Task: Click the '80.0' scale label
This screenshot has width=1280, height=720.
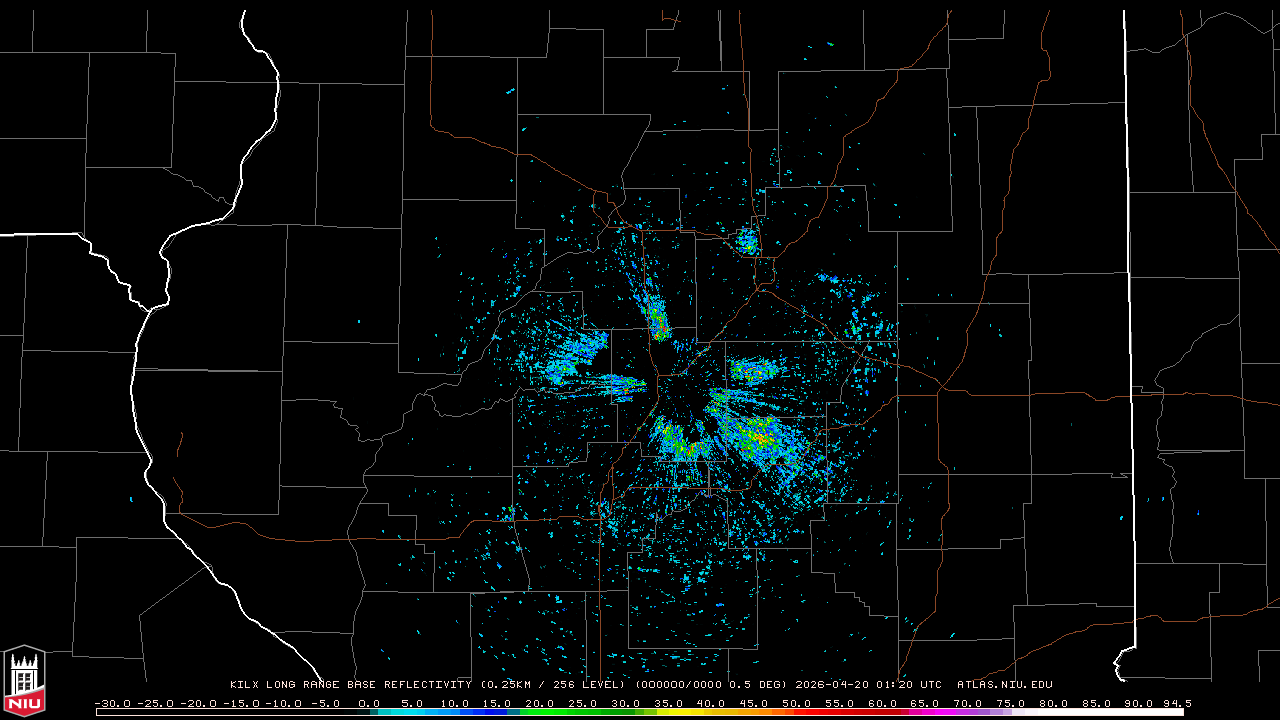Action: (x=1054, y=703)
